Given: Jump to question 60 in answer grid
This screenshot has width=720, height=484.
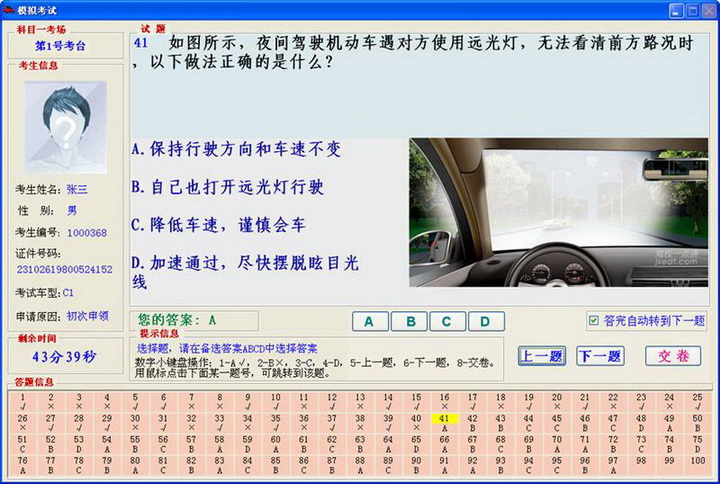Looking at the screenshot, I should [x=276, y=444].
